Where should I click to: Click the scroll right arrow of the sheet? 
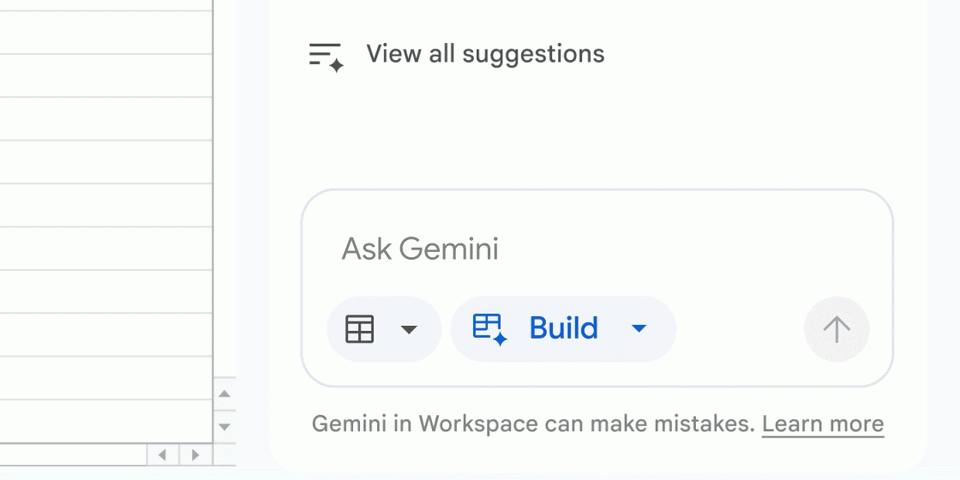[x=195, y=455]
